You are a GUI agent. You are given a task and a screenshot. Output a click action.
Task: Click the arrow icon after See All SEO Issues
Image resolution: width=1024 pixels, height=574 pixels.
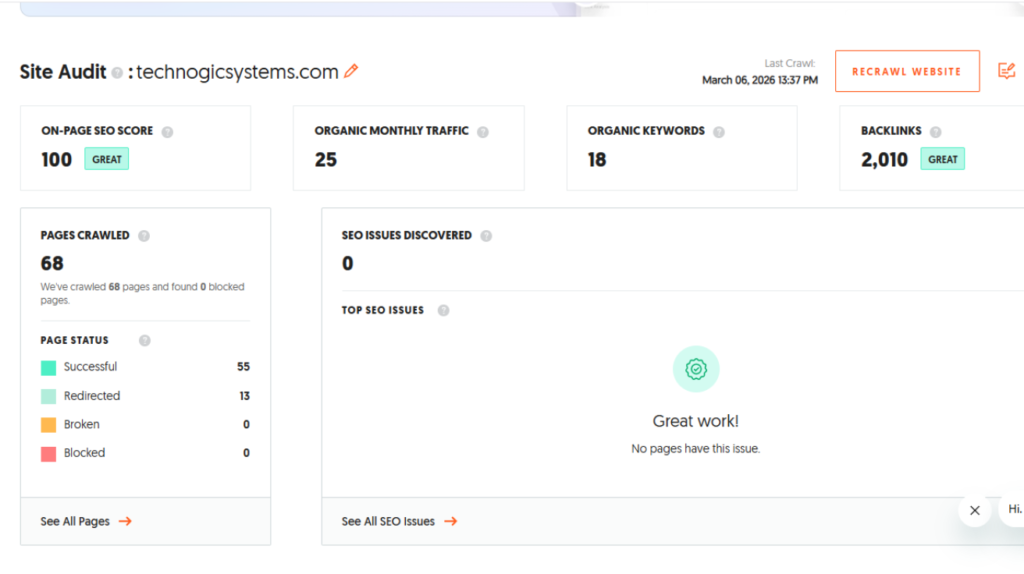pyautogui.click(x=451, y=521)
